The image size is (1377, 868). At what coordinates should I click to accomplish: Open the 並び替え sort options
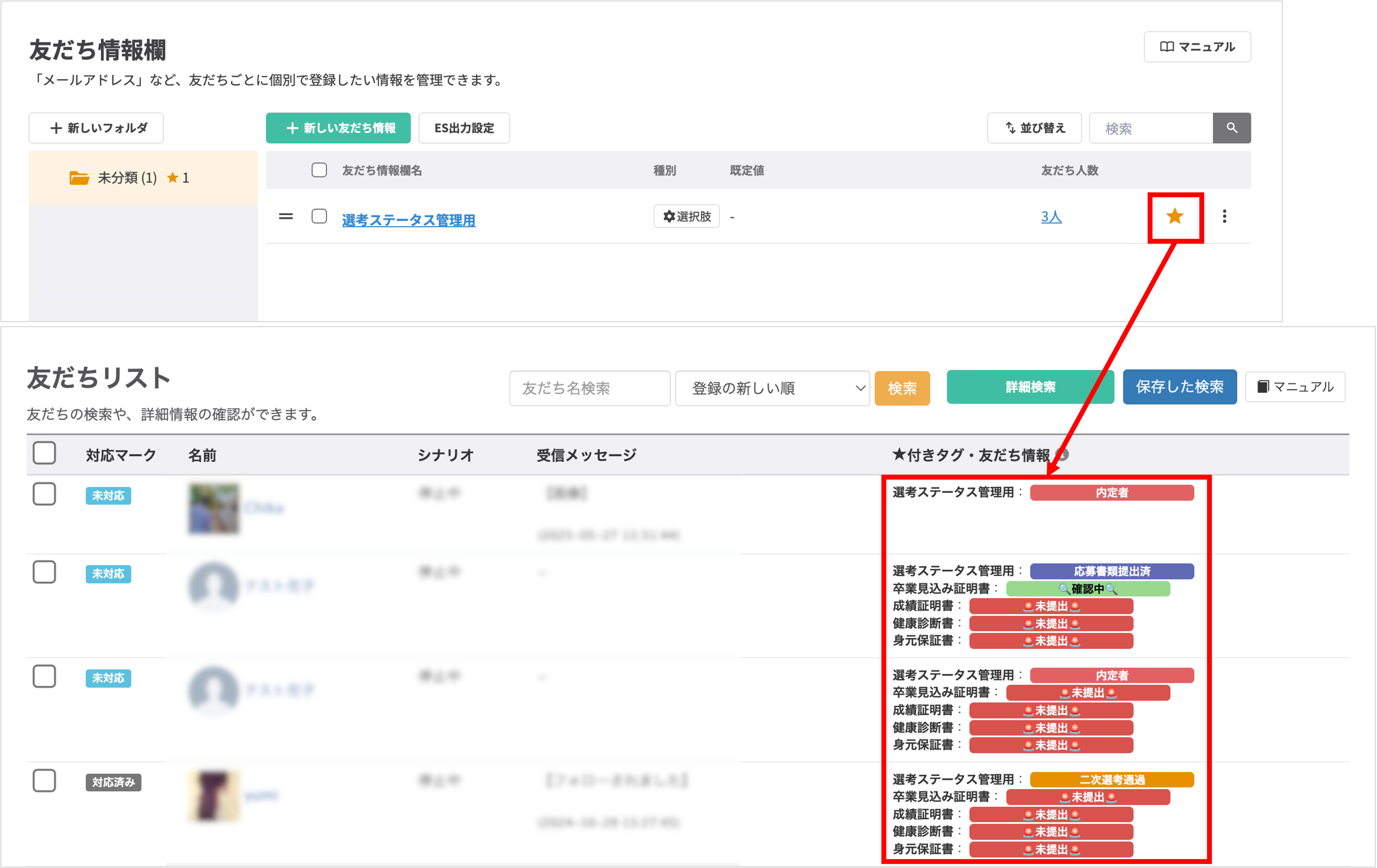[x=1034, y=128]
